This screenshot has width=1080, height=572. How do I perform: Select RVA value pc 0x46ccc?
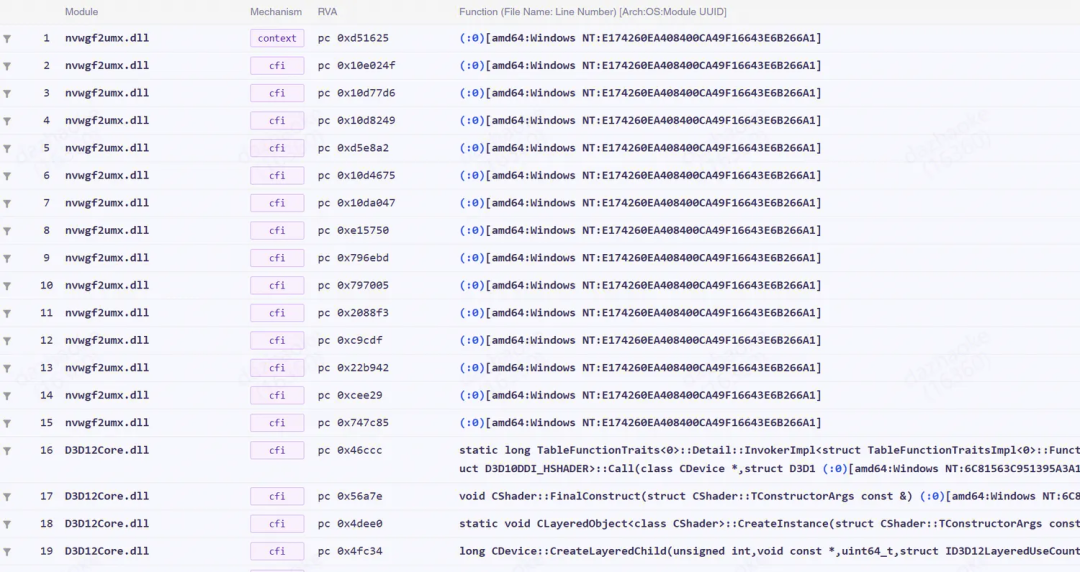(x=350, y=450)
